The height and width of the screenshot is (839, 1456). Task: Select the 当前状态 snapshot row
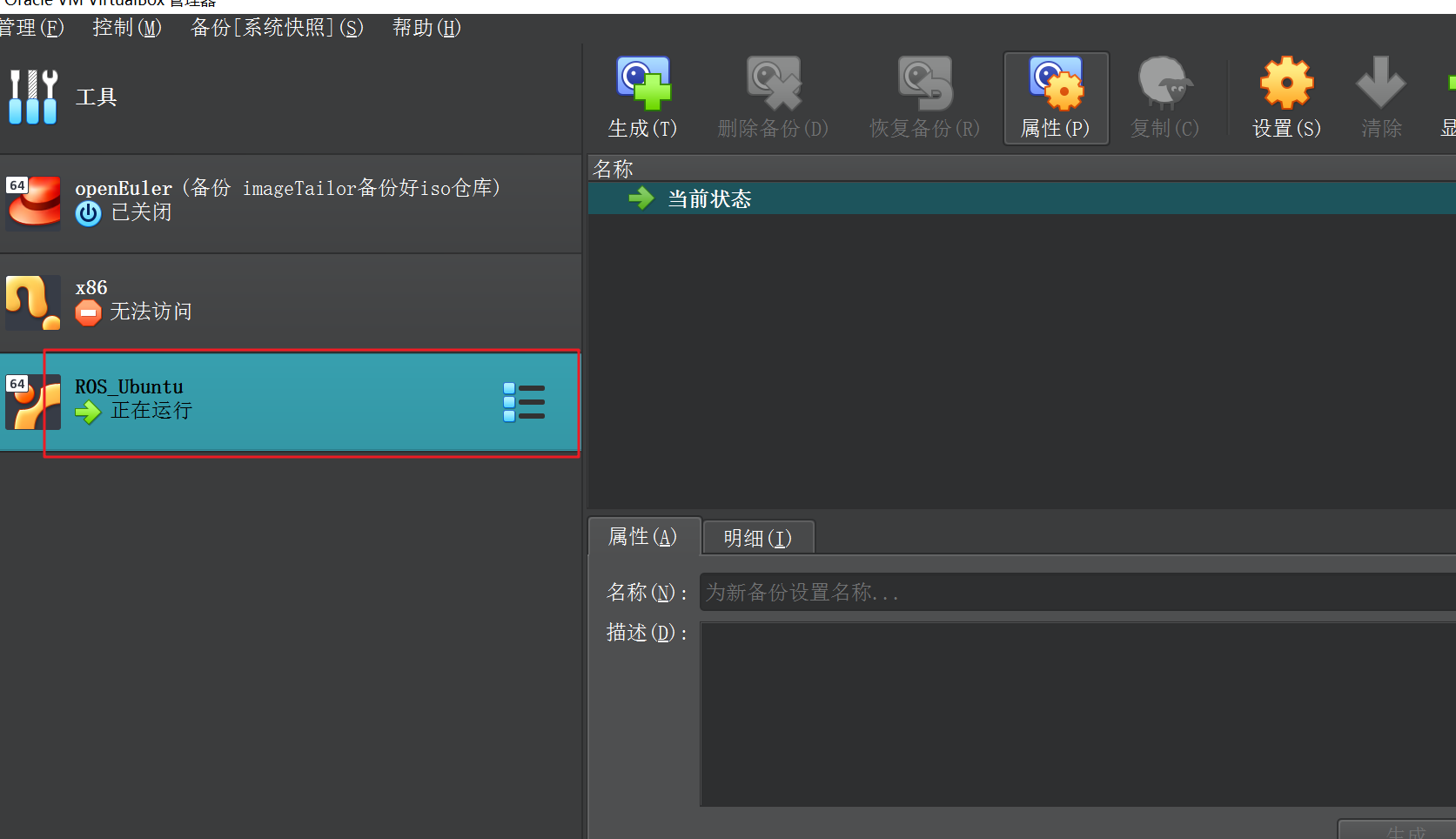point(709,199)
